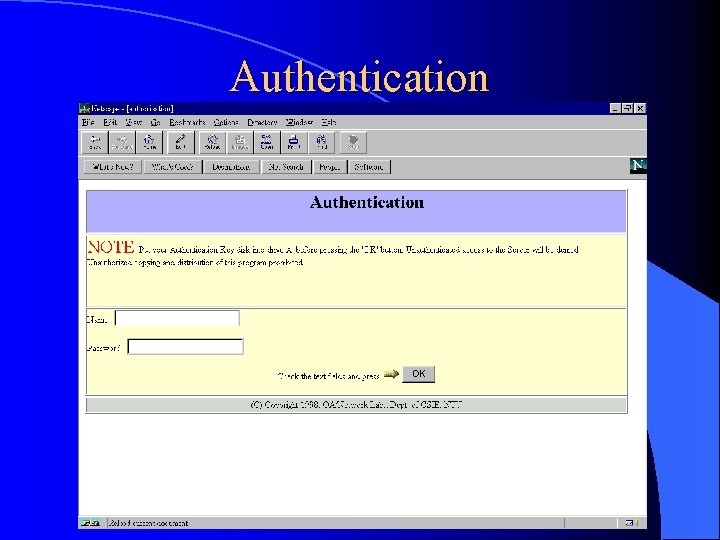The image size is (720, 540).
Task: Click the Destinations directory button
Action: tap(231, 167)
